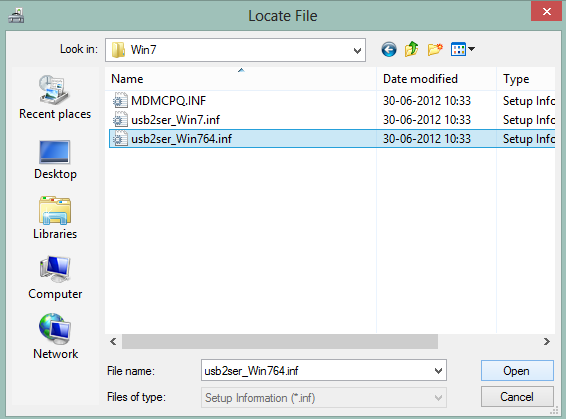Click Setup Info type of usb2ser_Win7.inf
This screenshot has height=419, width=566.
pyautogui.click(x=529, y=120)
